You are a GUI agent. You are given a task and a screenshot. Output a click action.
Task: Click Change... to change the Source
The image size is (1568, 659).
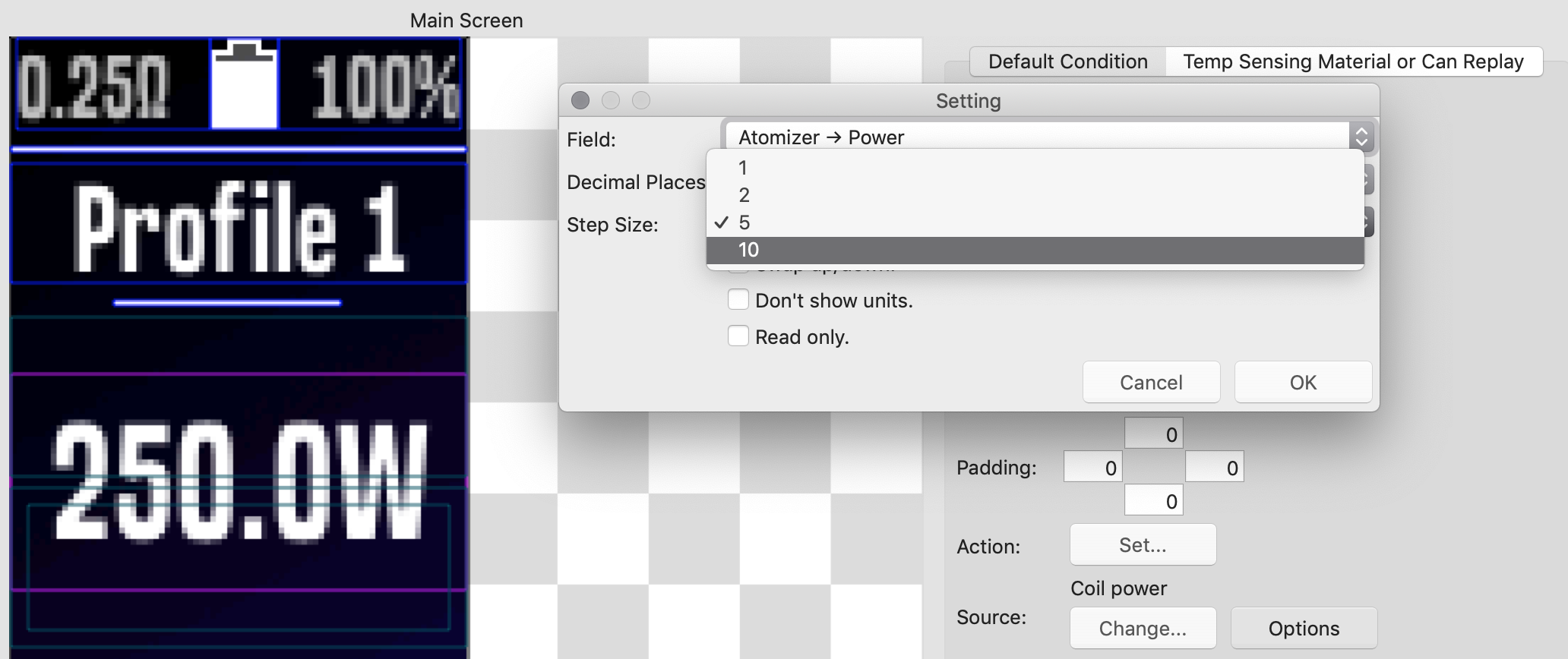[x=1143, y=628]
